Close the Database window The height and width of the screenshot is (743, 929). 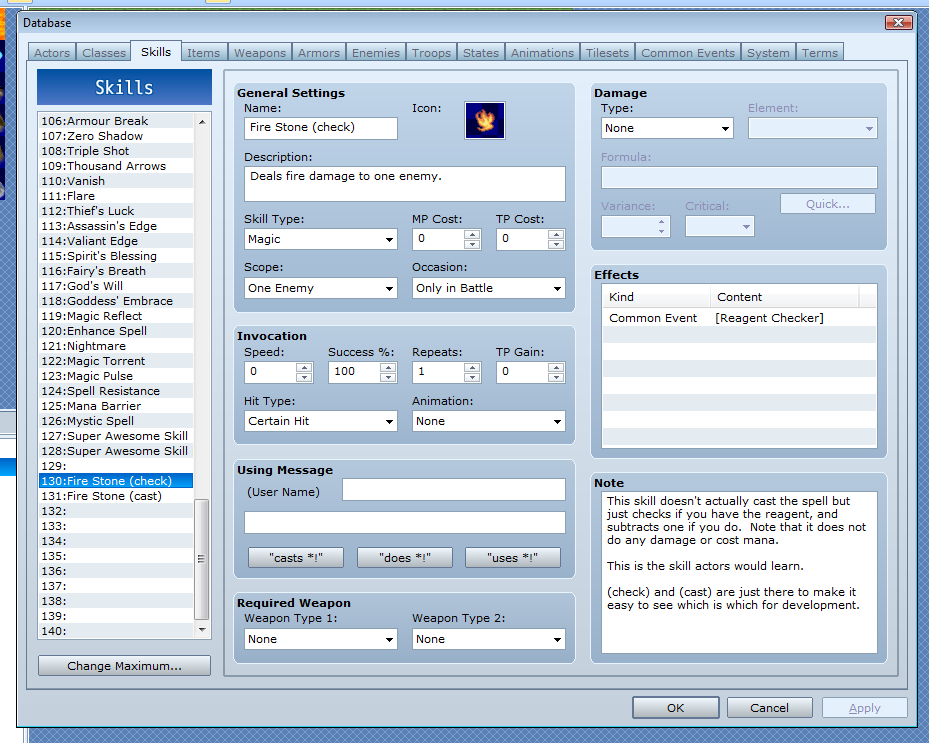point(898,23)
